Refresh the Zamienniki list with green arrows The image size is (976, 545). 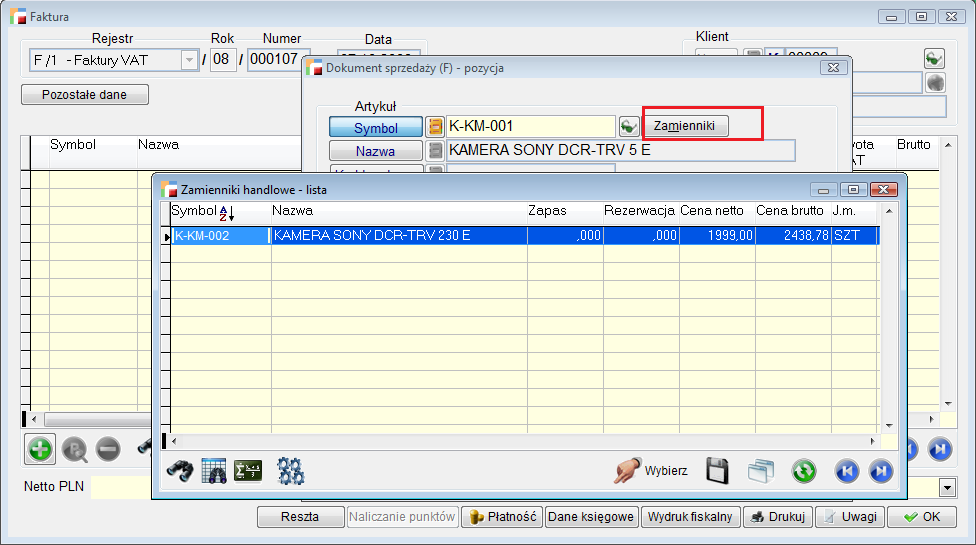coord(804,471)
